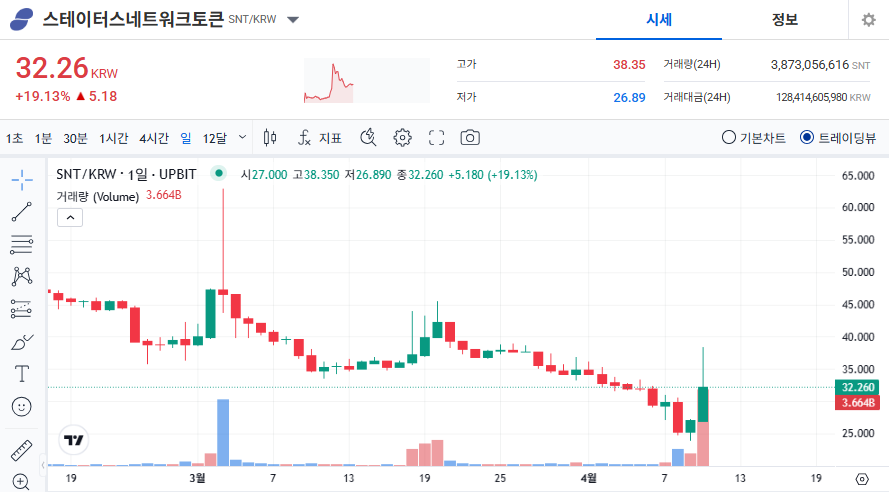The height and width of the screenshot is (492, 889).
Task: Select the horizontal lines Fibonacci tool
Action: [22, 244]
